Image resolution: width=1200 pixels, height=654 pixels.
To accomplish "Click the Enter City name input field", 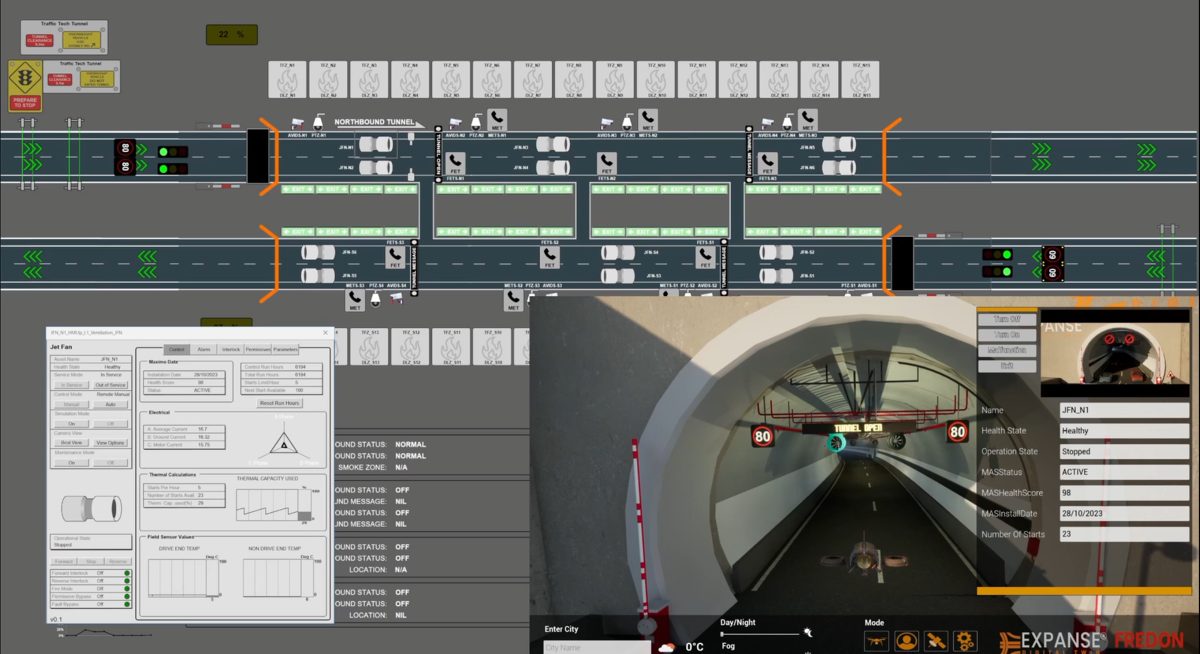I will tap(597, 647).
